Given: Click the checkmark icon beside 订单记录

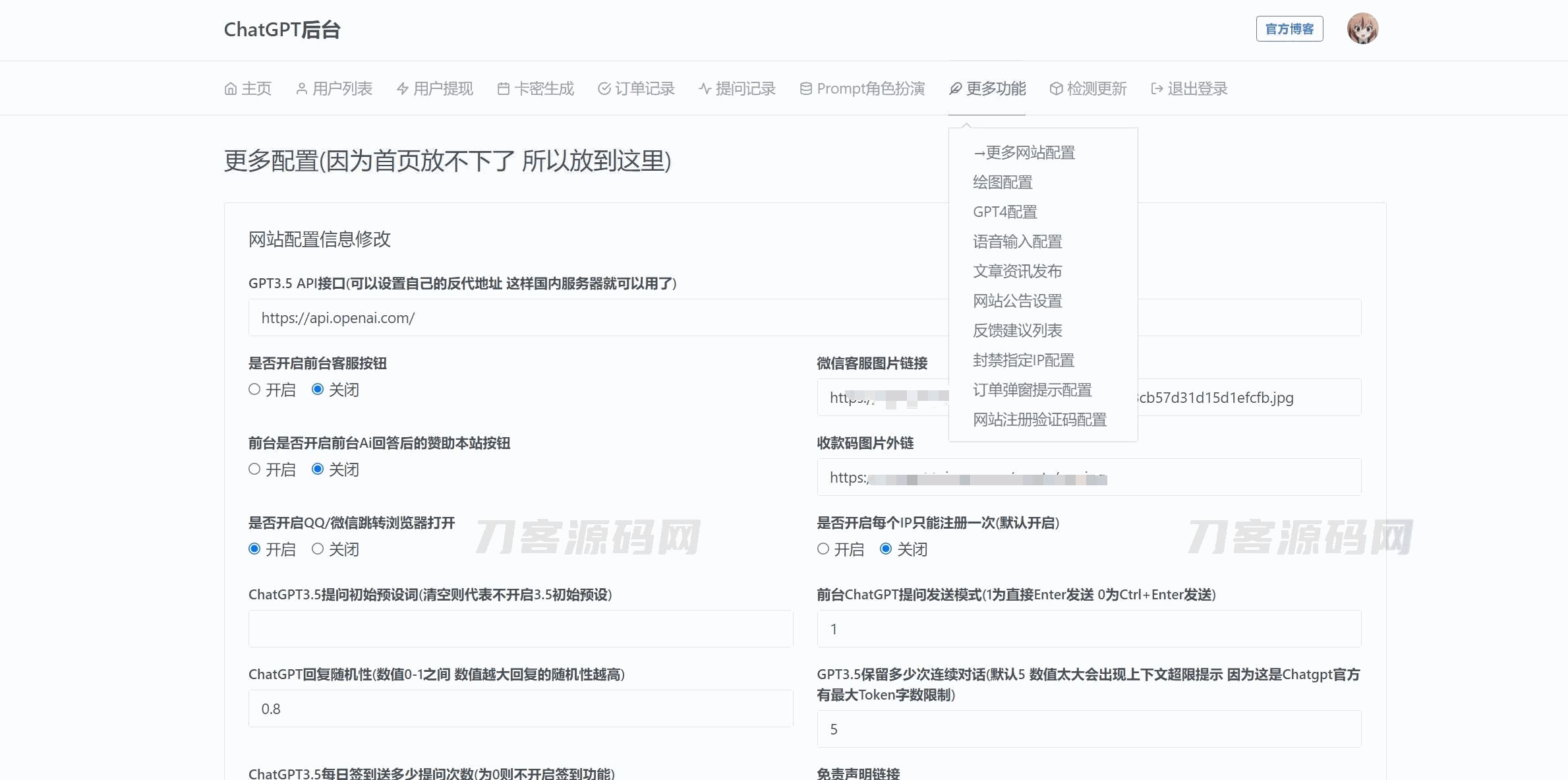Looking at the screenshot, I should pos(604,88).
